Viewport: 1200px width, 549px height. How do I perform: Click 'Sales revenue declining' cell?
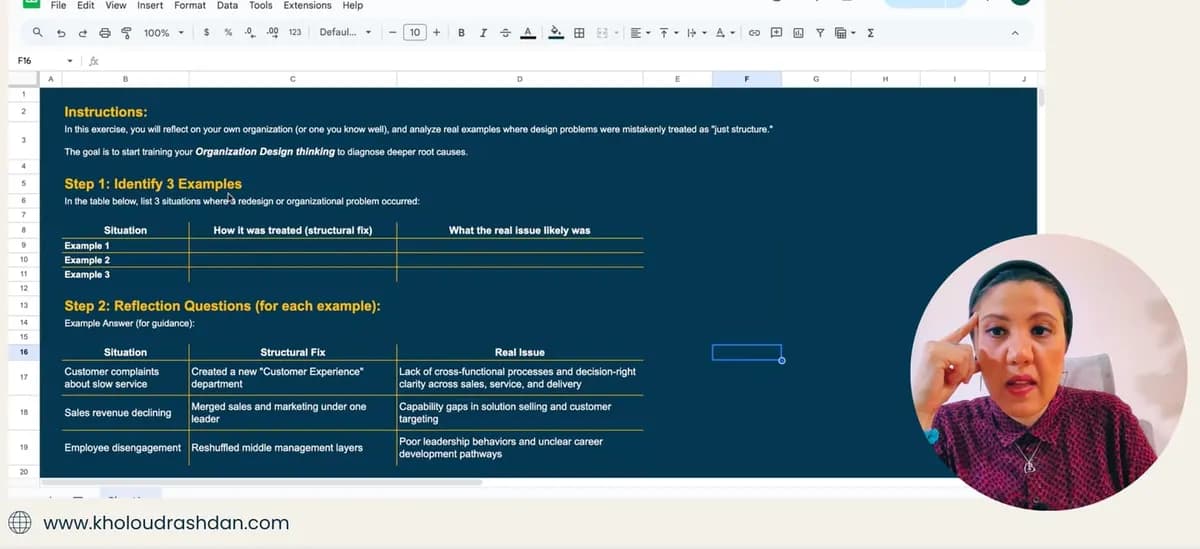[x=125, y=412]
